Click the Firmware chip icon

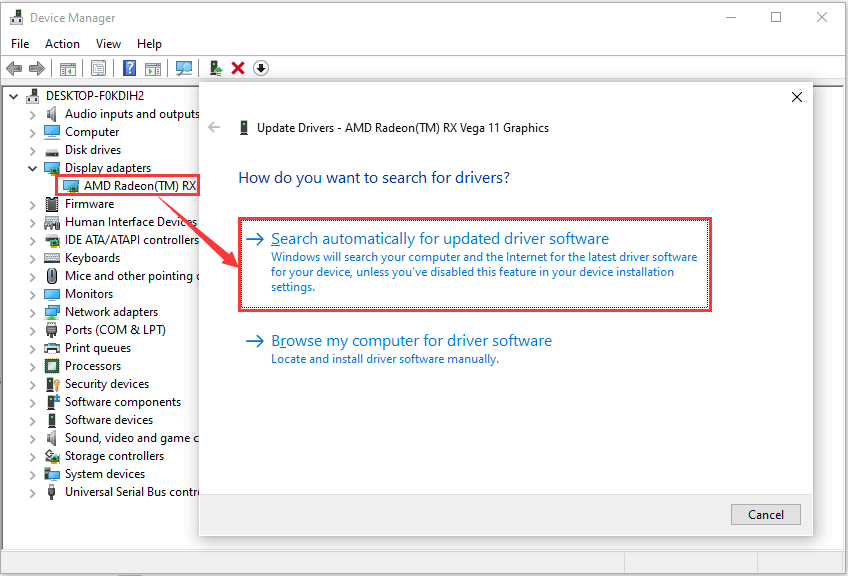pos(52,204)
